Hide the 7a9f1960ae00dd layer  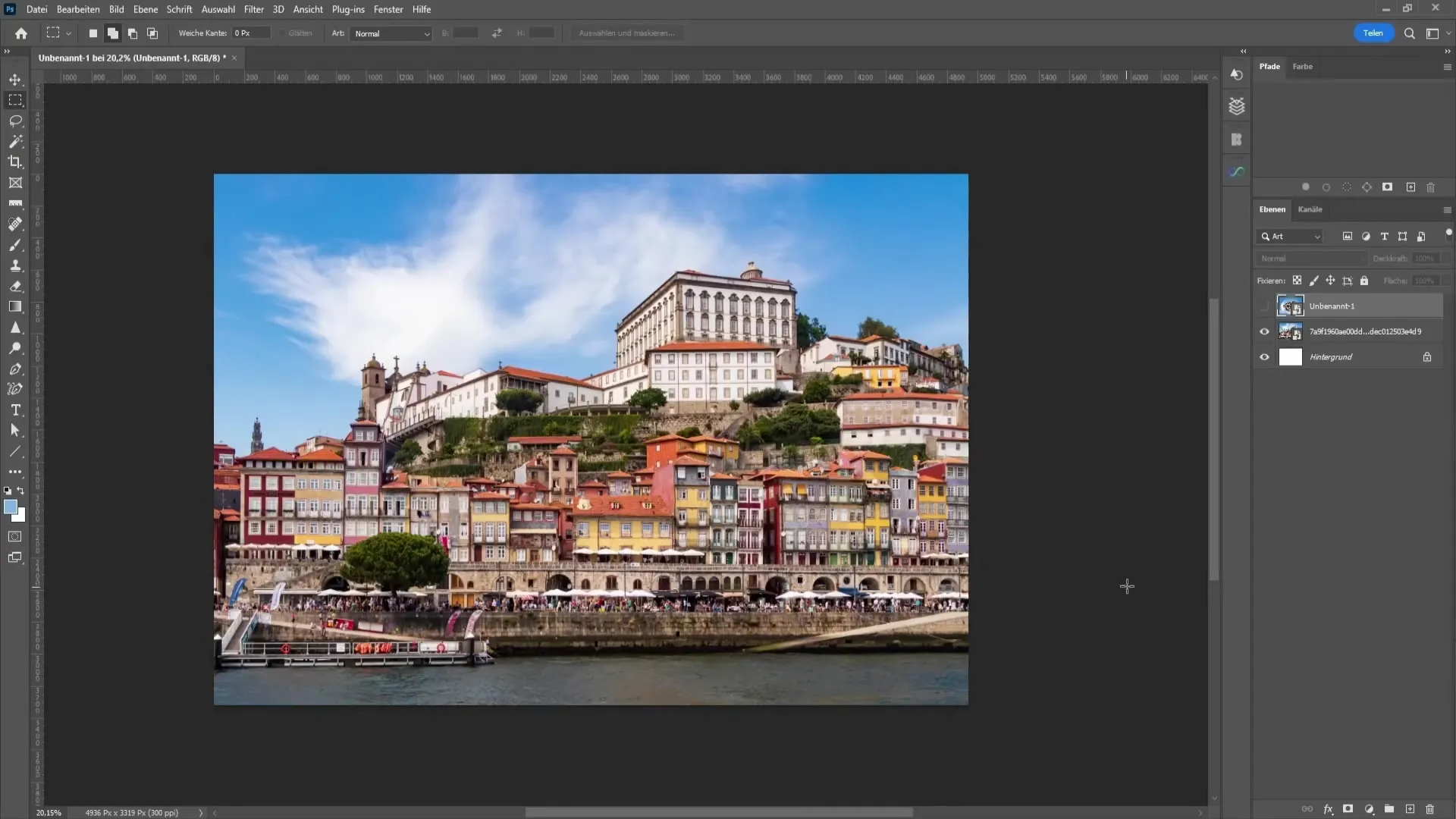1264,331
